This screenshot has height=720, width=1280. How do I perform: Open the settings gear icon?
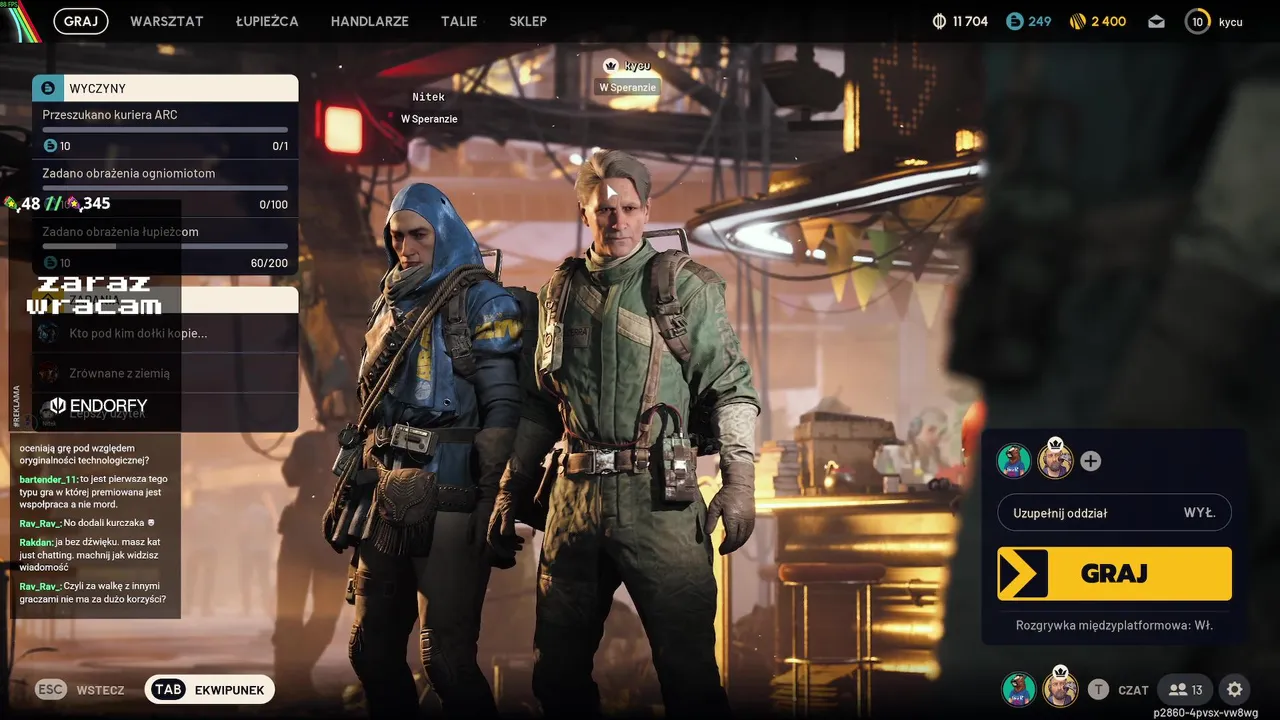(x=1235, y=689)
